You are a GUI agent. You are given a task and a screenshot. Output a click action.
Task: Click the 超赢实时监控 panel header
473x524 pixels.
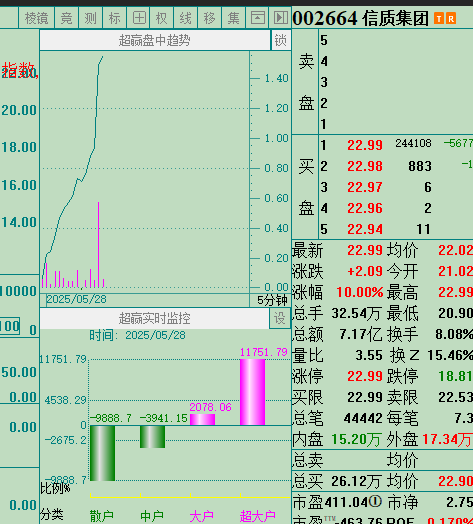pos(154,318)
